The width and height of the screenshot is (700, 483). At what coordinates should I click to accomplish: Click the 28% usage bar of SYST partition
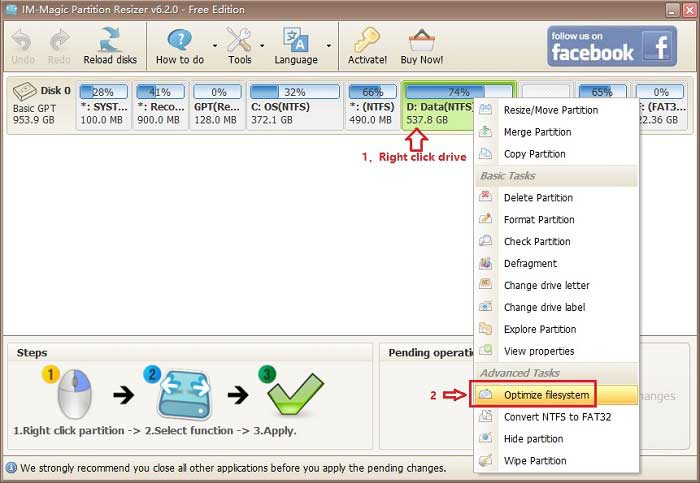pos(104,92)
